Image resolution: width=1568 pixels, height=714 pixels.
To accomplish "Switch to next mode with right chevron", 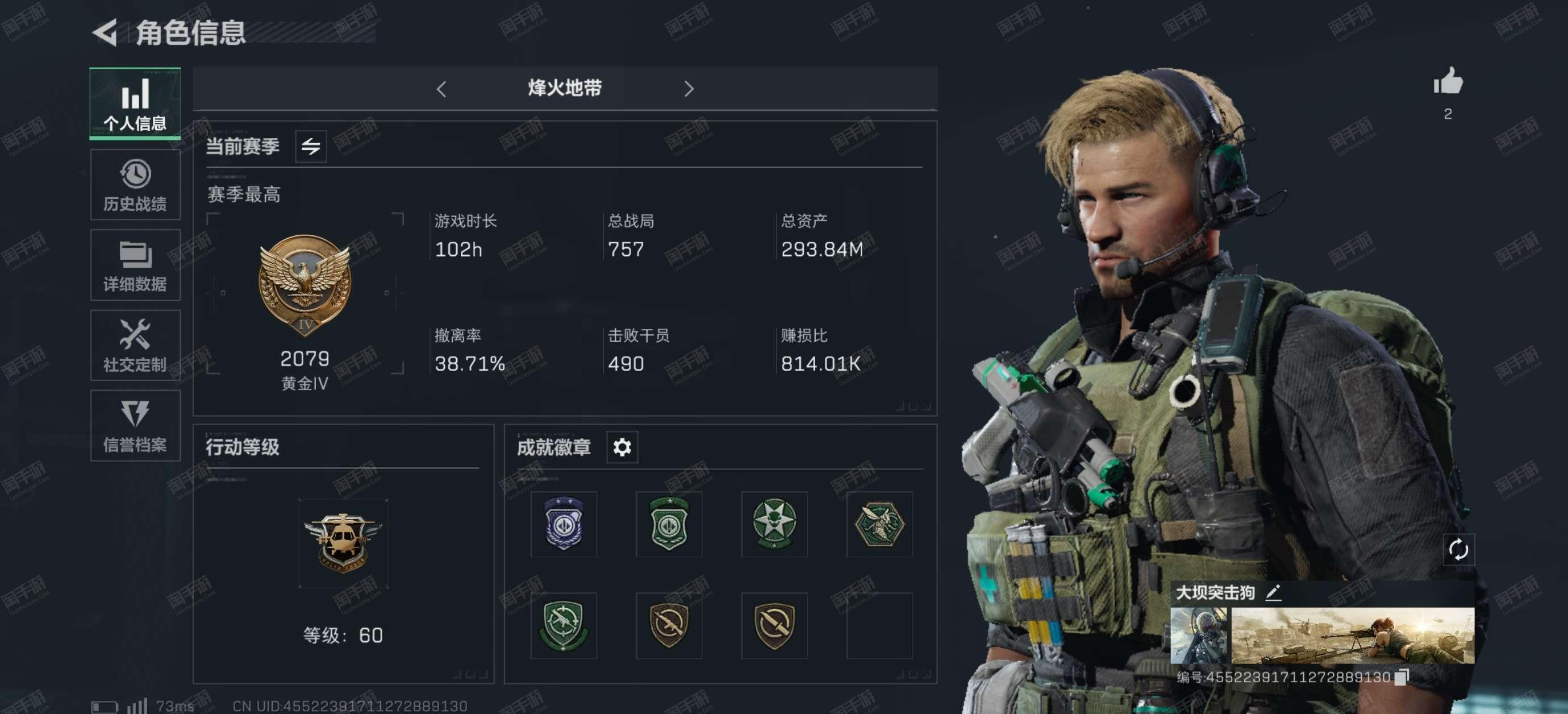I will coord(689,90).
